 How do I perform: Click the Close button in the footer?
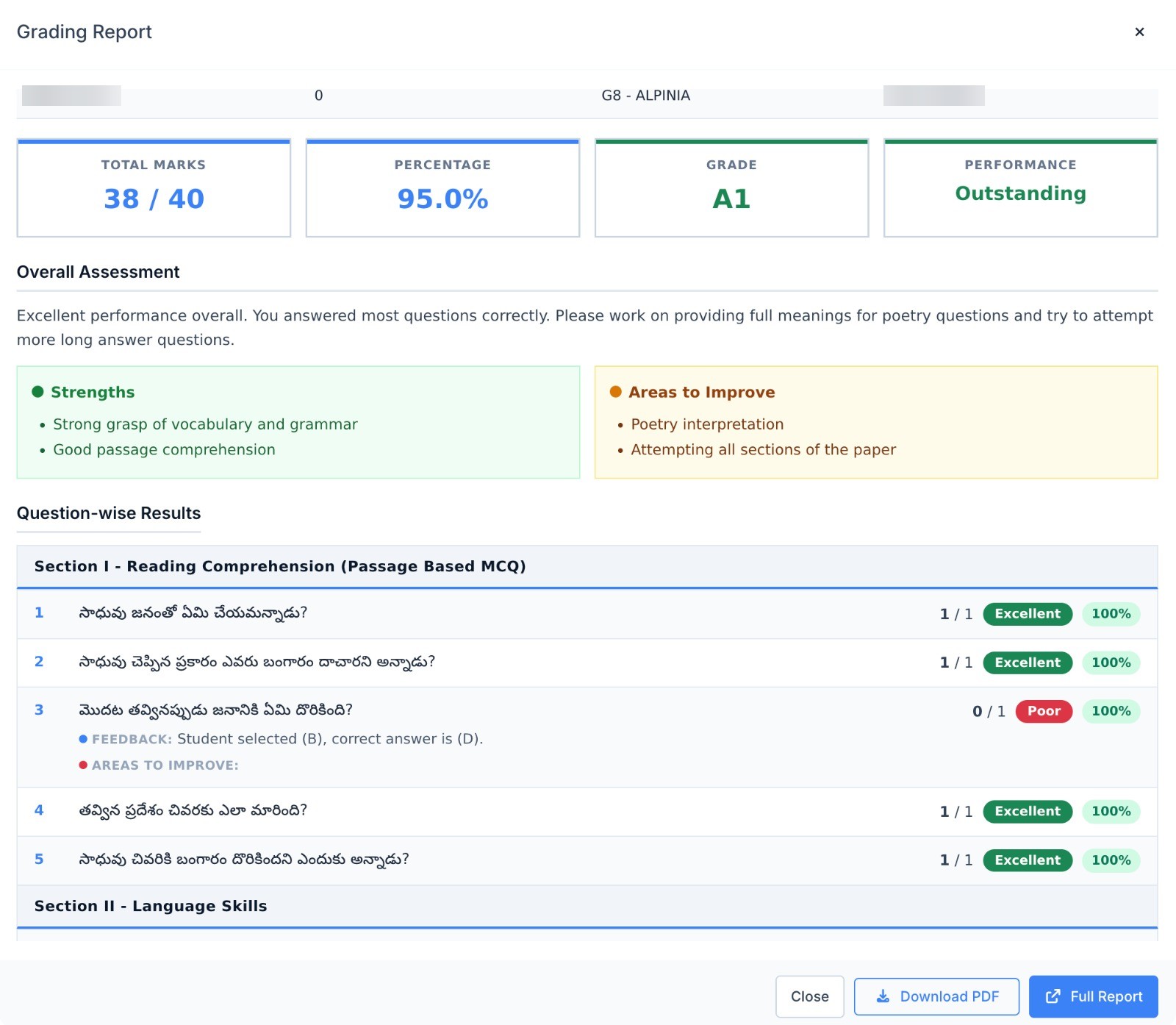coord(809,996)
